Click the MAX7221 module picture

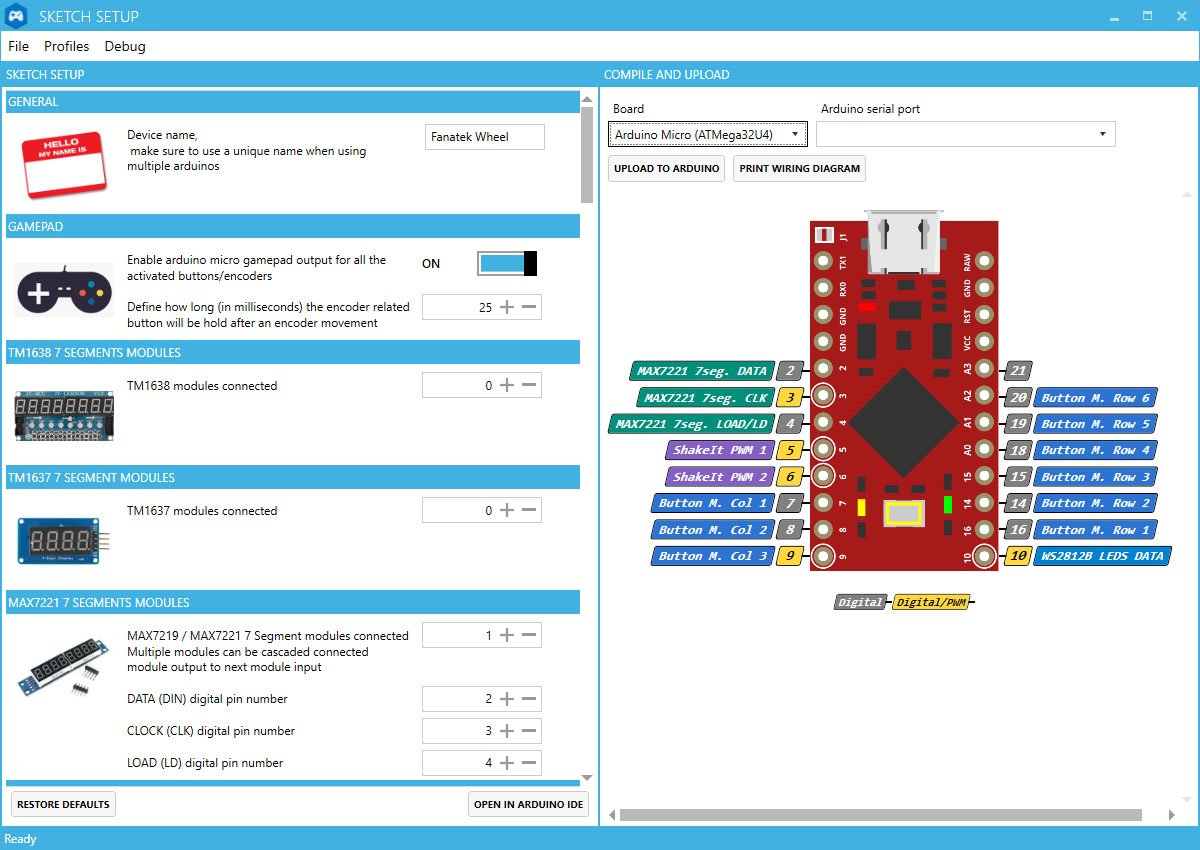(64, 664)
